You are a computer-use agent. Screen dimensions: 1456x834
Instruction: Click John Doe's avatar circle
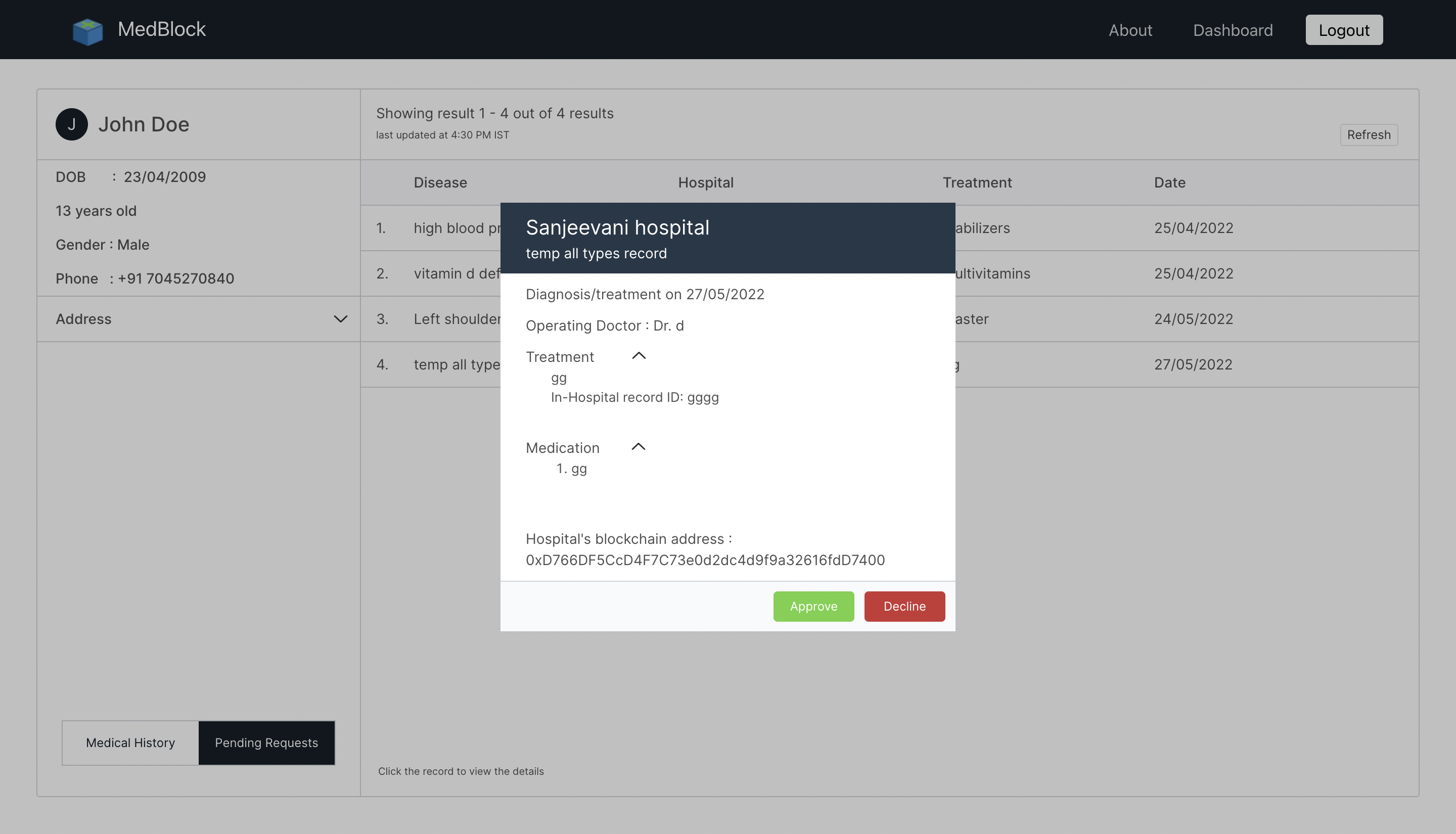72,124
